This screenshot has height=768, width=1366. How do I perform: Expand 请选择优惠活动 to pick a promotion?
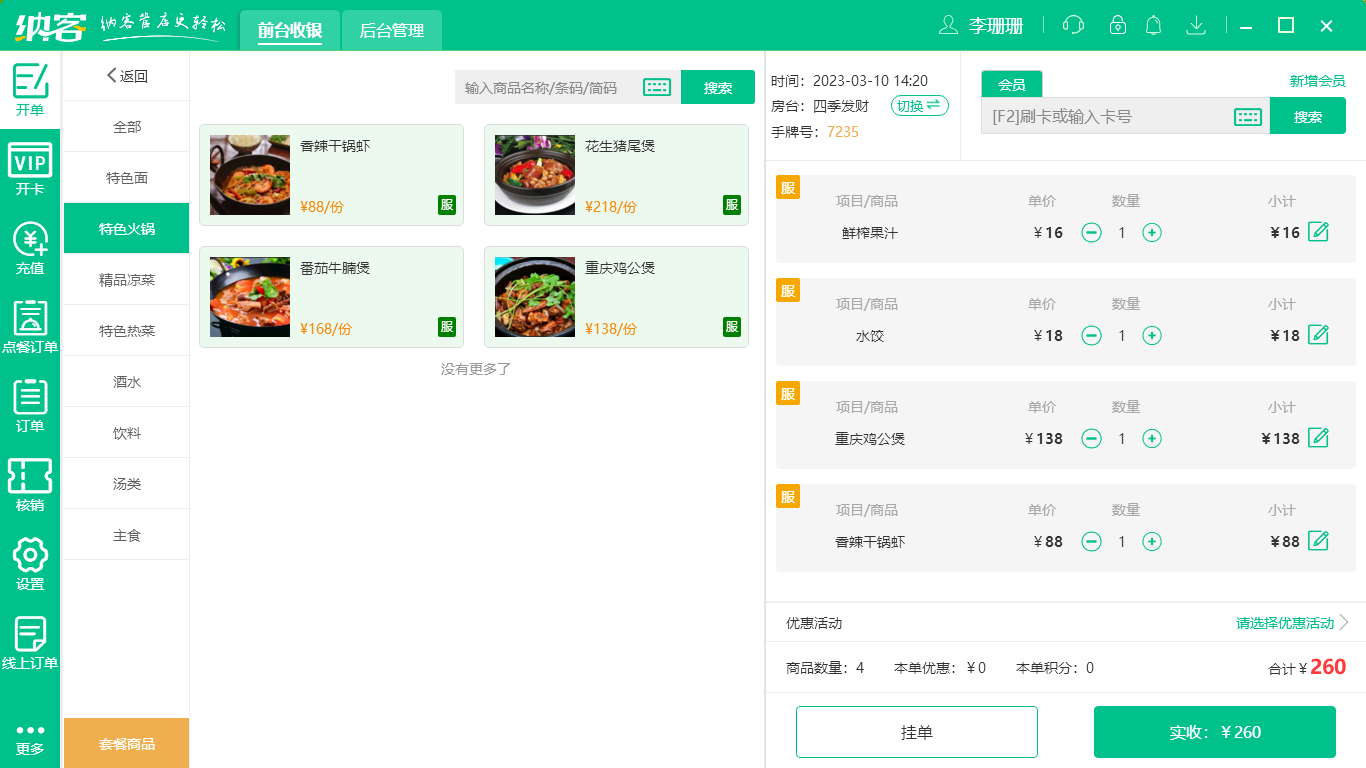click(1284, 623)
